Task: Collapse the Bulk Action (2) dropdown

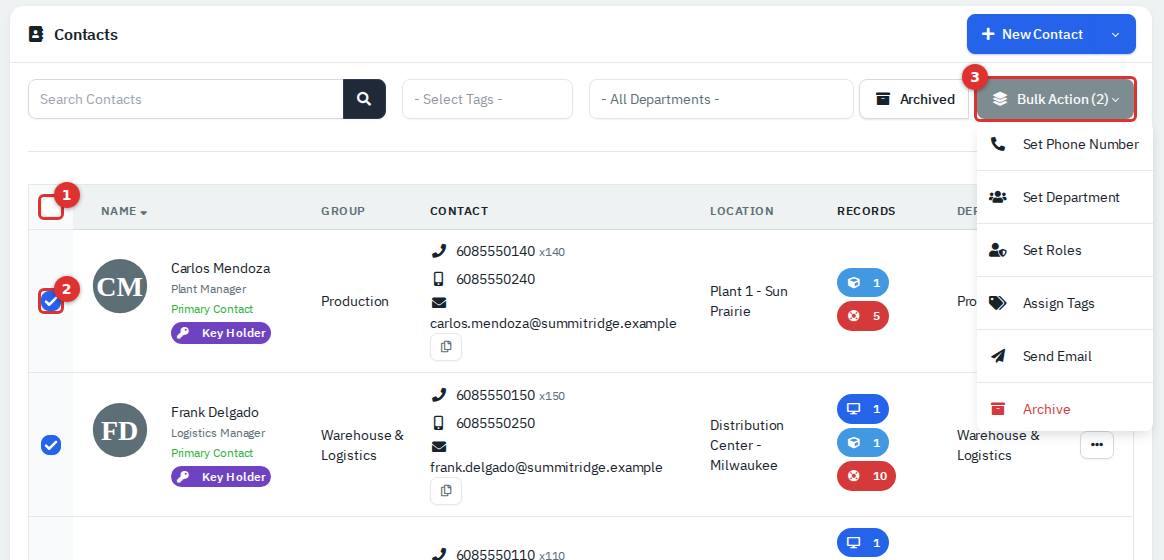Action: [x=1056, y=99]
